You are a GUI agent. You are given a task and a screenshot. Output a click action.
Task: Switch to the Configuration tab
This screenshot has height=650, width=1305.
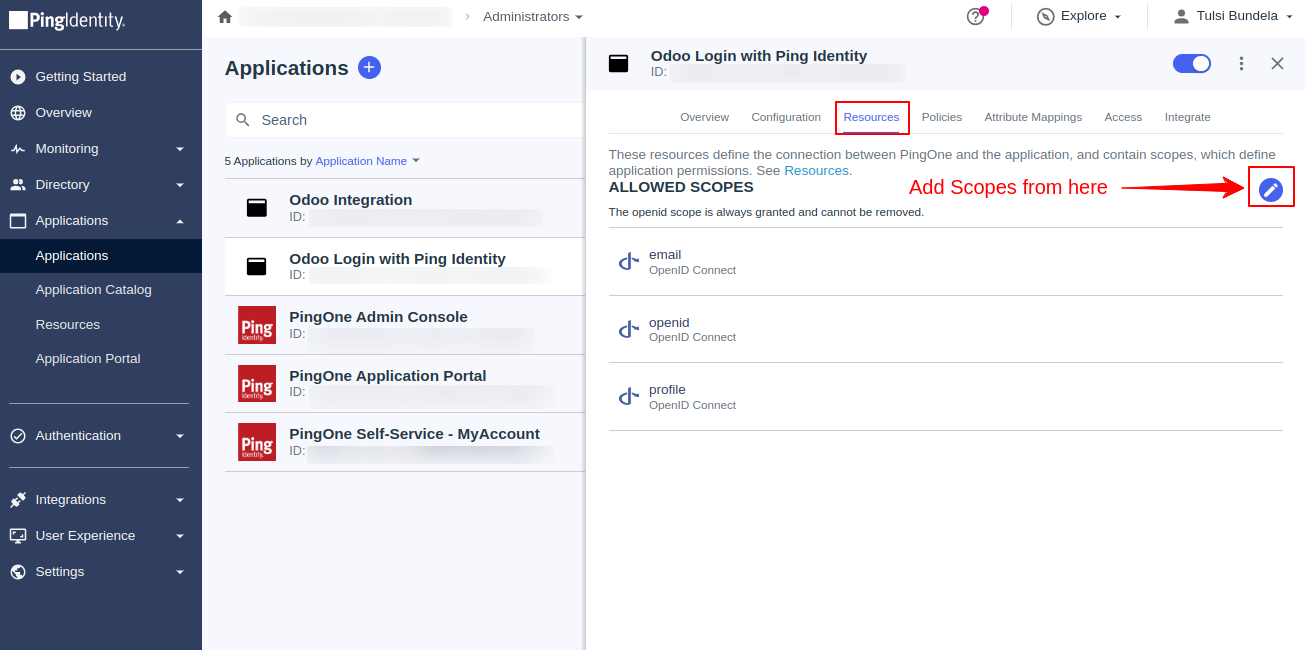pos(786,117)
